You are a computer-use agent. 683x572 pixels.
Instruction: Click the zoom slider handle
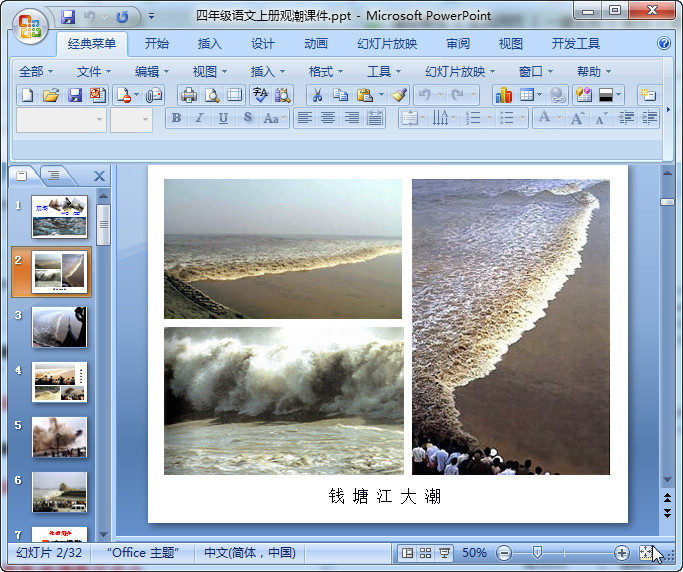(537, 553)
